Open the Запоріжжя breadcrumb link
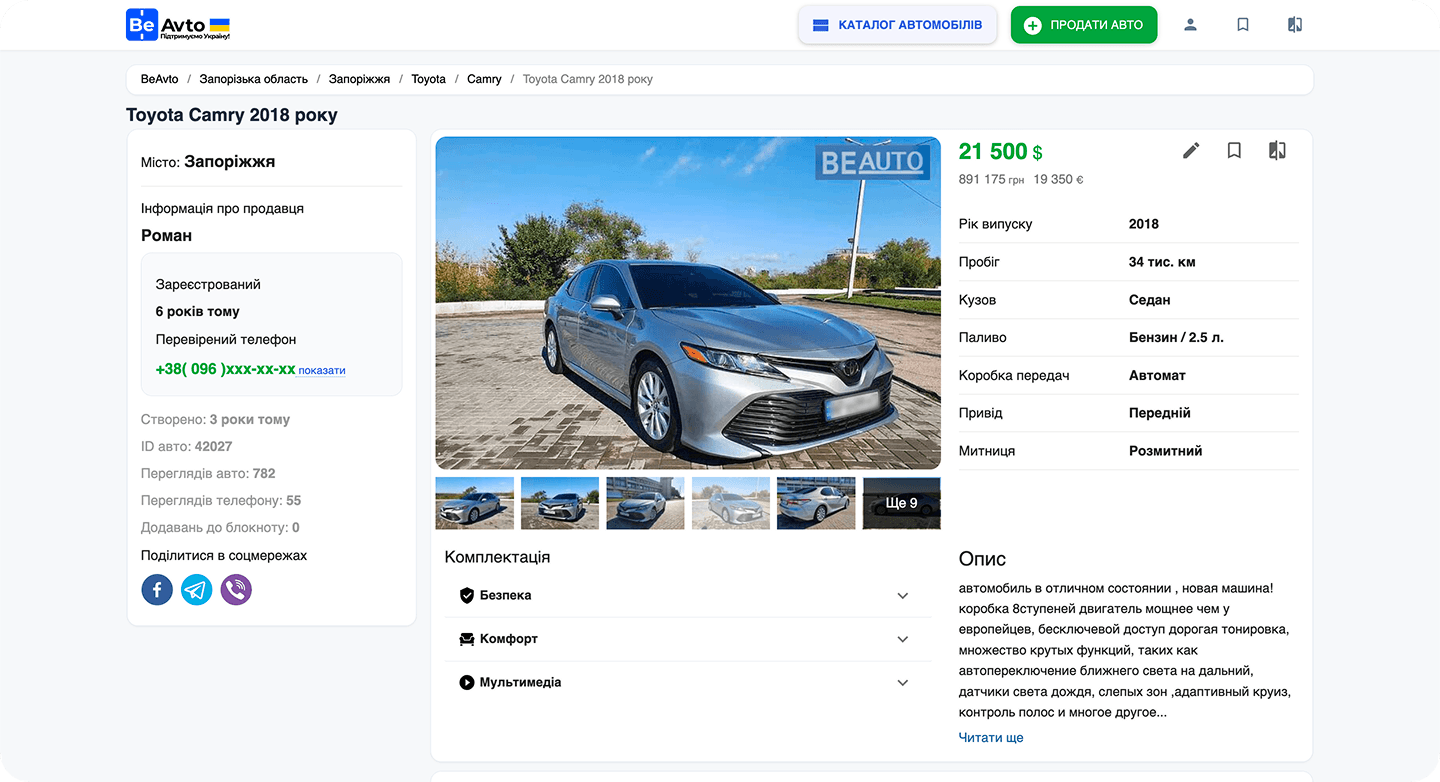Viewport: 1440px width, 782px height. [x=360, y=79]
